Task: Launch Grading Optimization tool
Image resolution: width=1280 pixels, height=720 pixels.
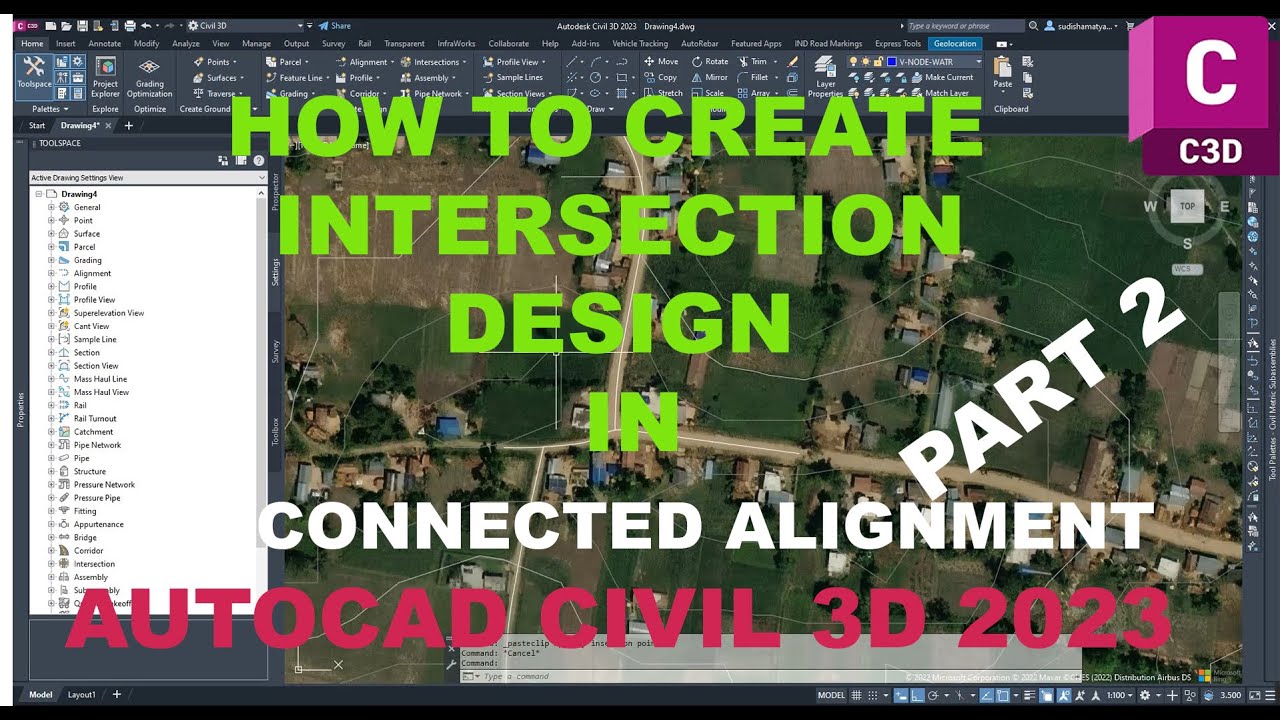Action: coord(150,76)
